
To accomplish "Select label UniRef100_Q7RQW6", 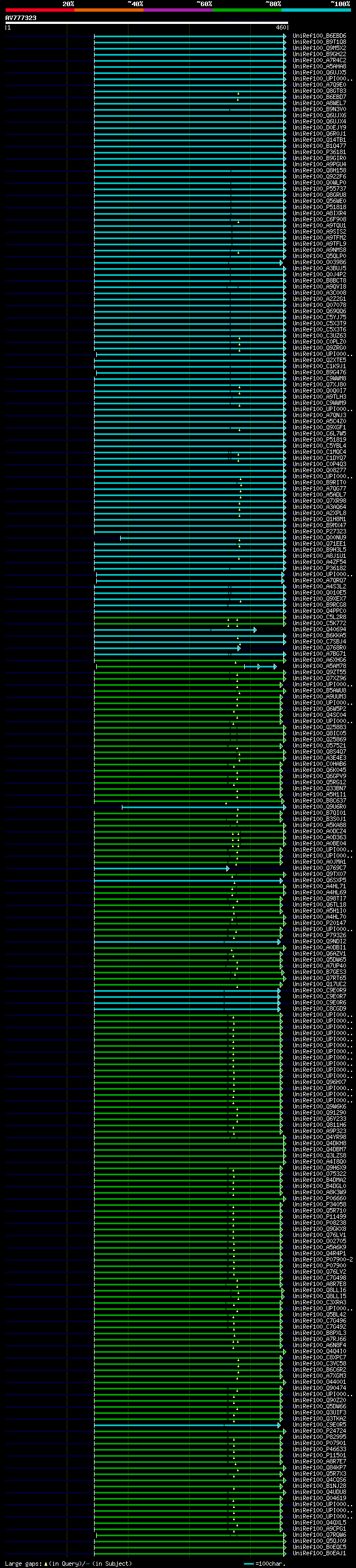I will [319, 1535].
